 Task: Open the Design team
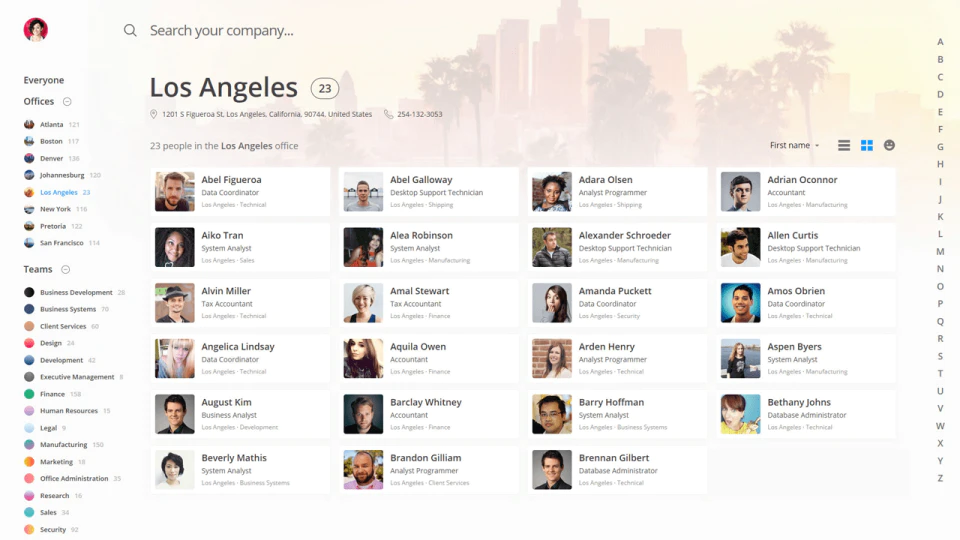[49, 343]
